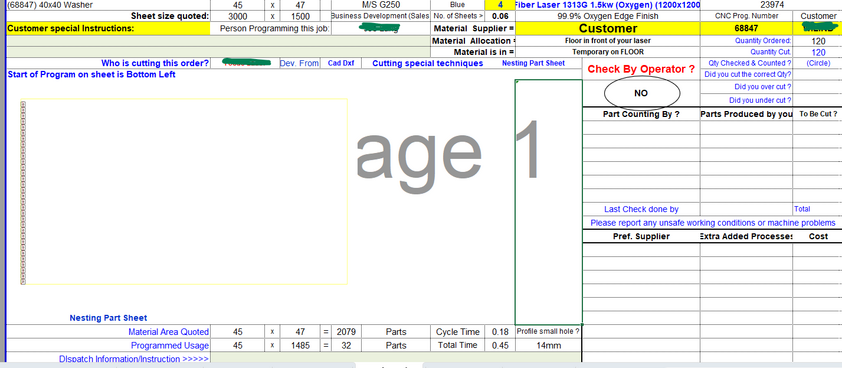Viewport: 842px width, 368px height.
Task: Click the 'Temporary on FLOOR' cell
Action: 608,52
